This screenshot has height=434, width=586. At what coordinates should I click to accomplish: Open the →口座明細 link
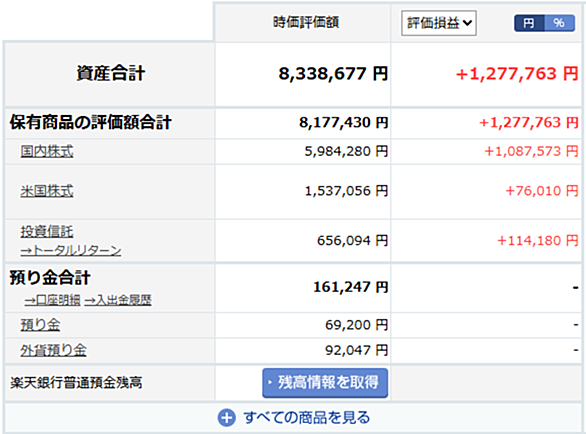[x=52, y=300]
